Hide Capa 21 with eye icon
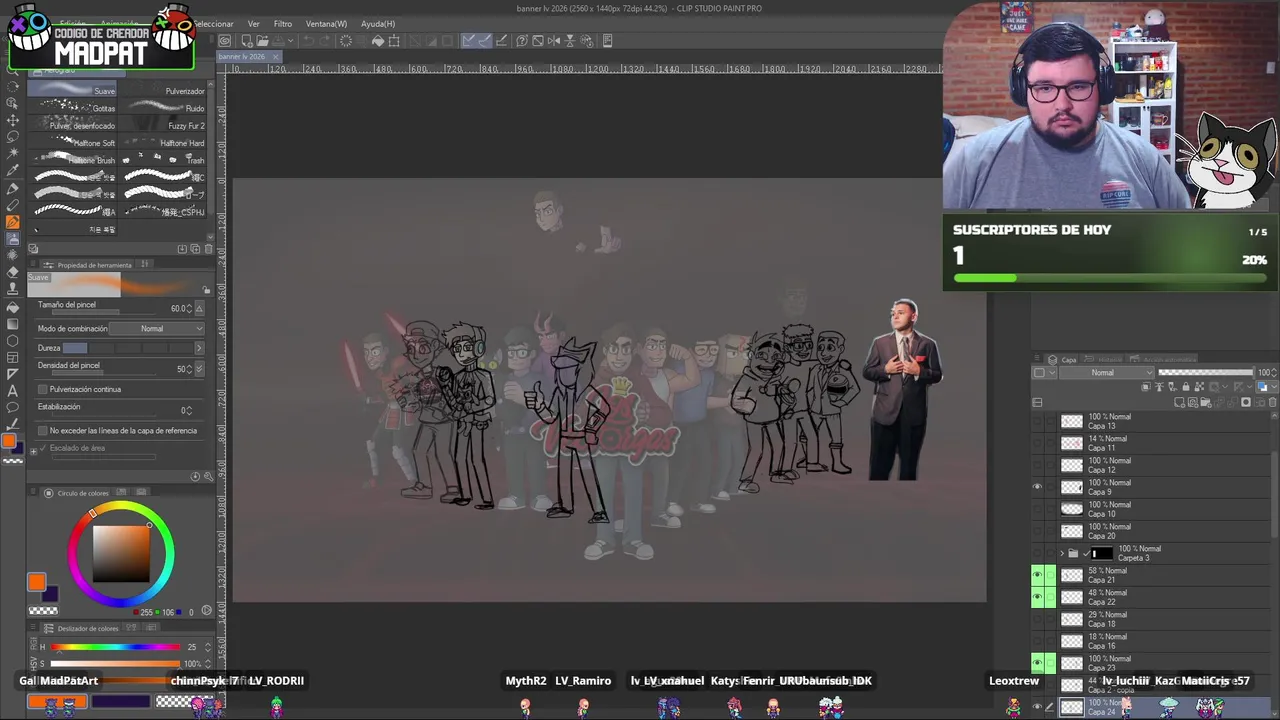This screenshot has height=720, width=1280. pos(1037,575)
